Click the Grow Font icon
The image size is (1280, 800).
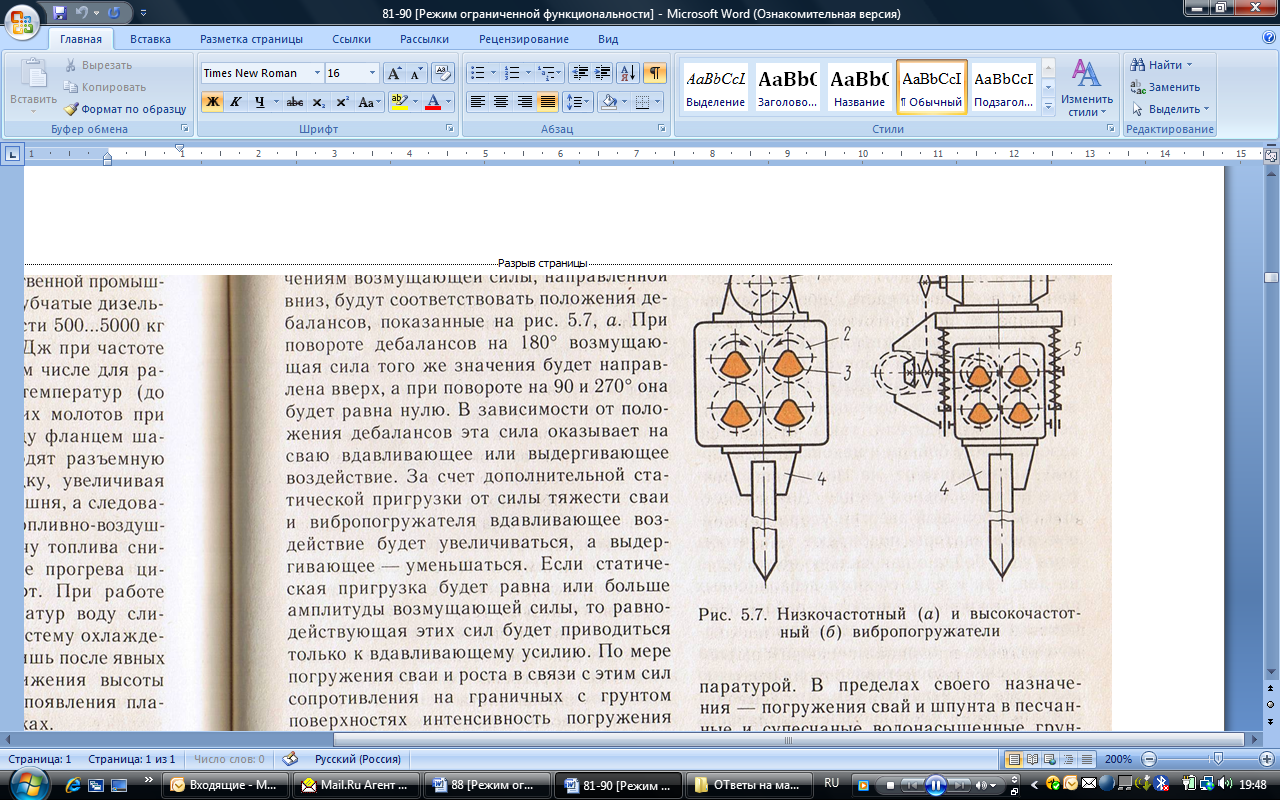coord(395,73)
